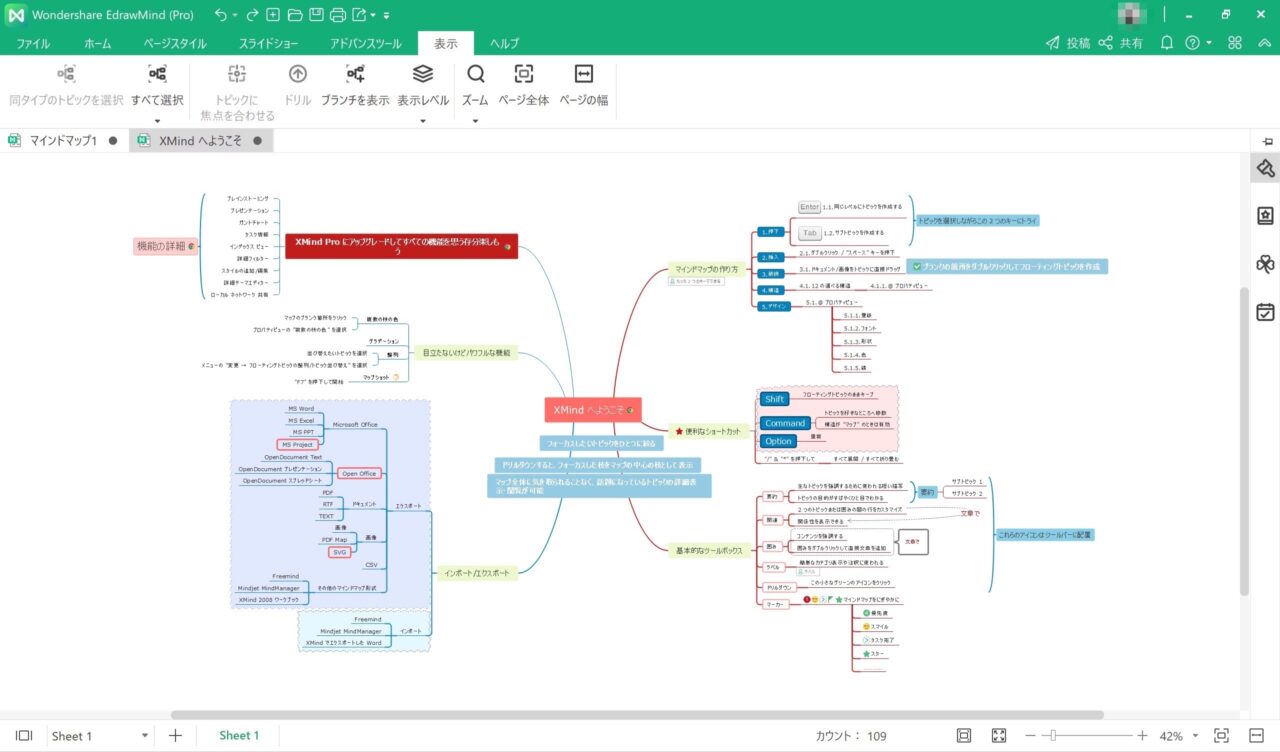Viewport: 1280px width, 752px height.
Task: Click the 共有 (Share) button
Action: point(1121,43)
